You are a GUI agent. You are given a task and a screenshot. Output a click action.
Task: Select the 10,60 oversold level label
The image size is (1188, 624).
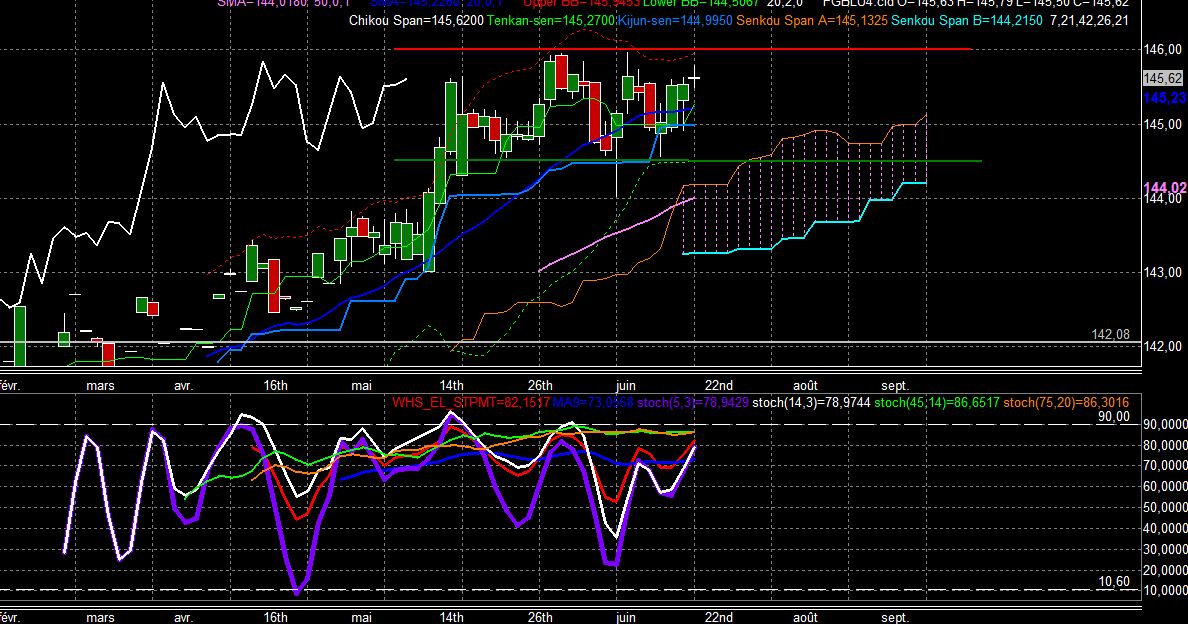[1113, 582]
